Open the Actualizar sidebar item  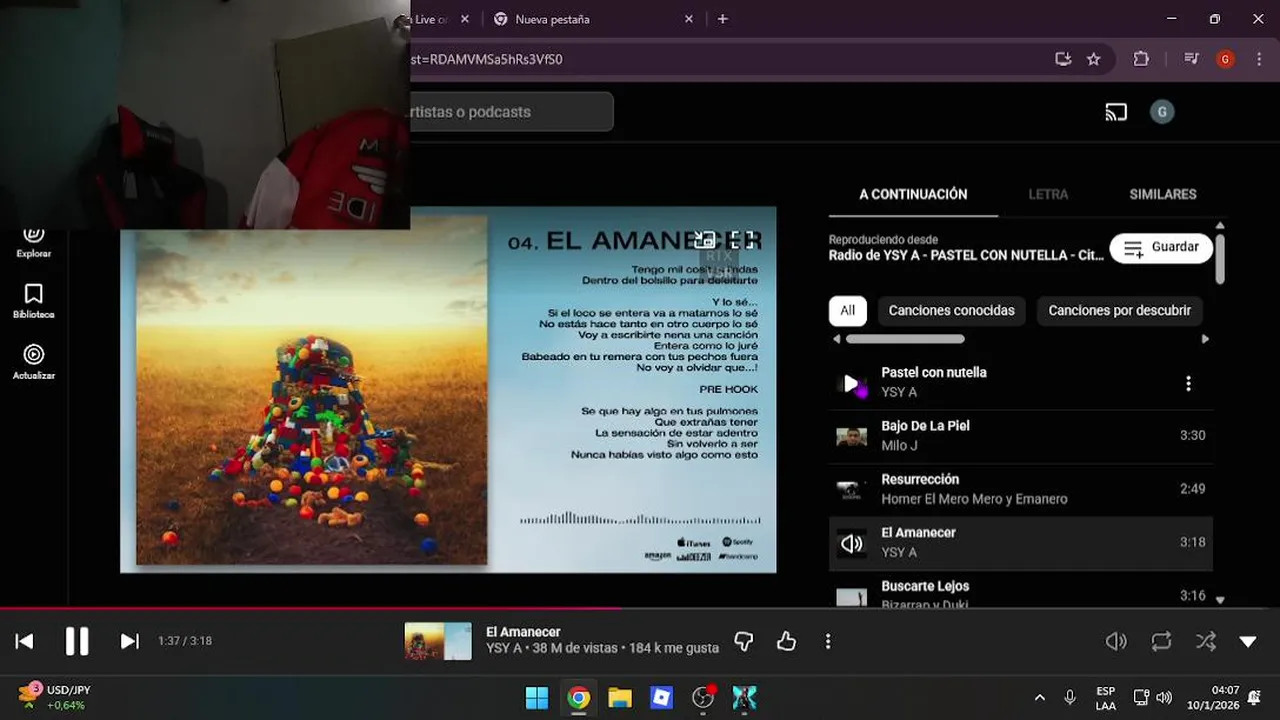33,362
